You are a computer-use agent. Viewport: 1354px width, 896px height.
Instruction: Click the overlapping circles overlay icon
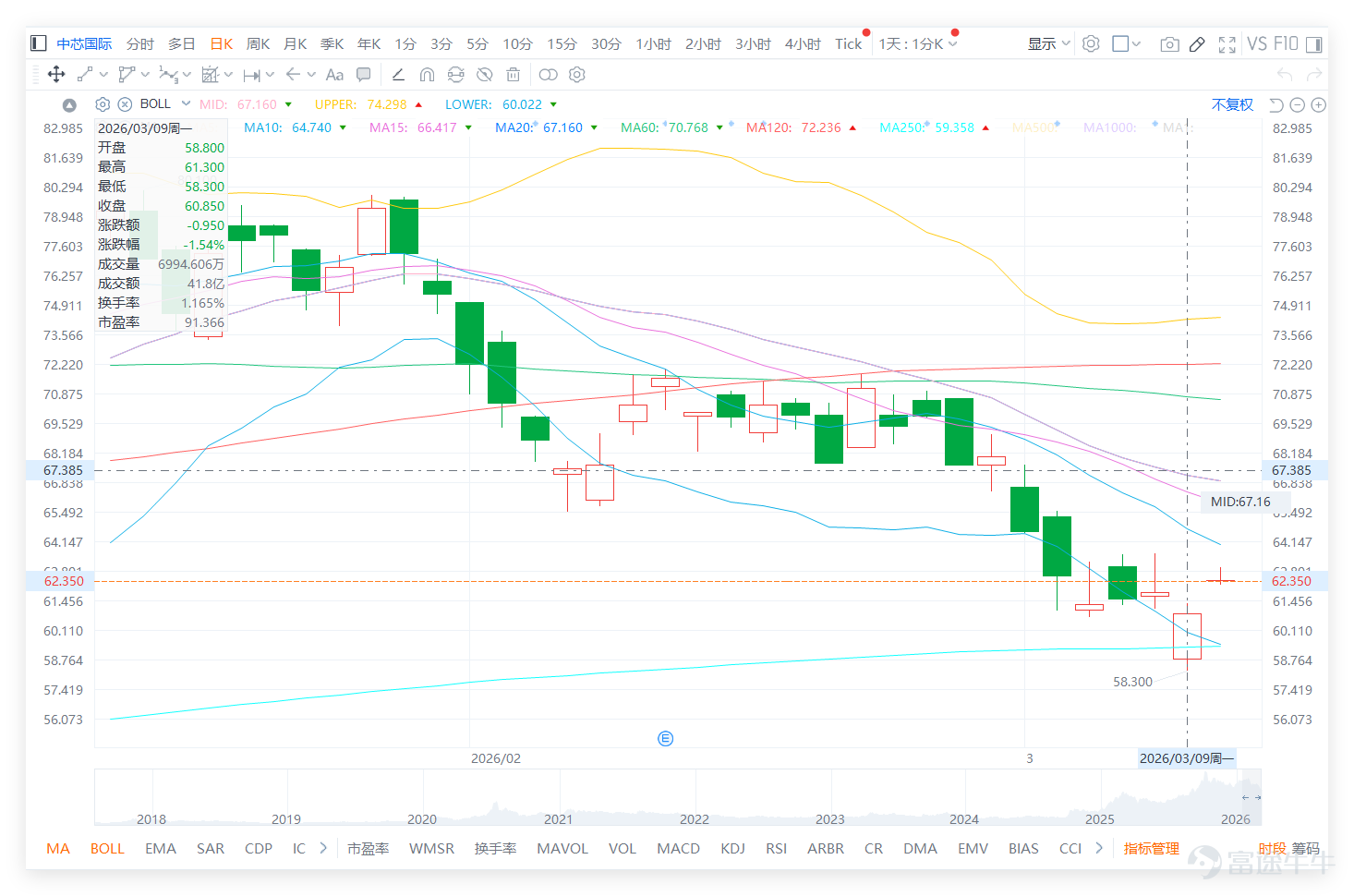[x=549, y=74]
